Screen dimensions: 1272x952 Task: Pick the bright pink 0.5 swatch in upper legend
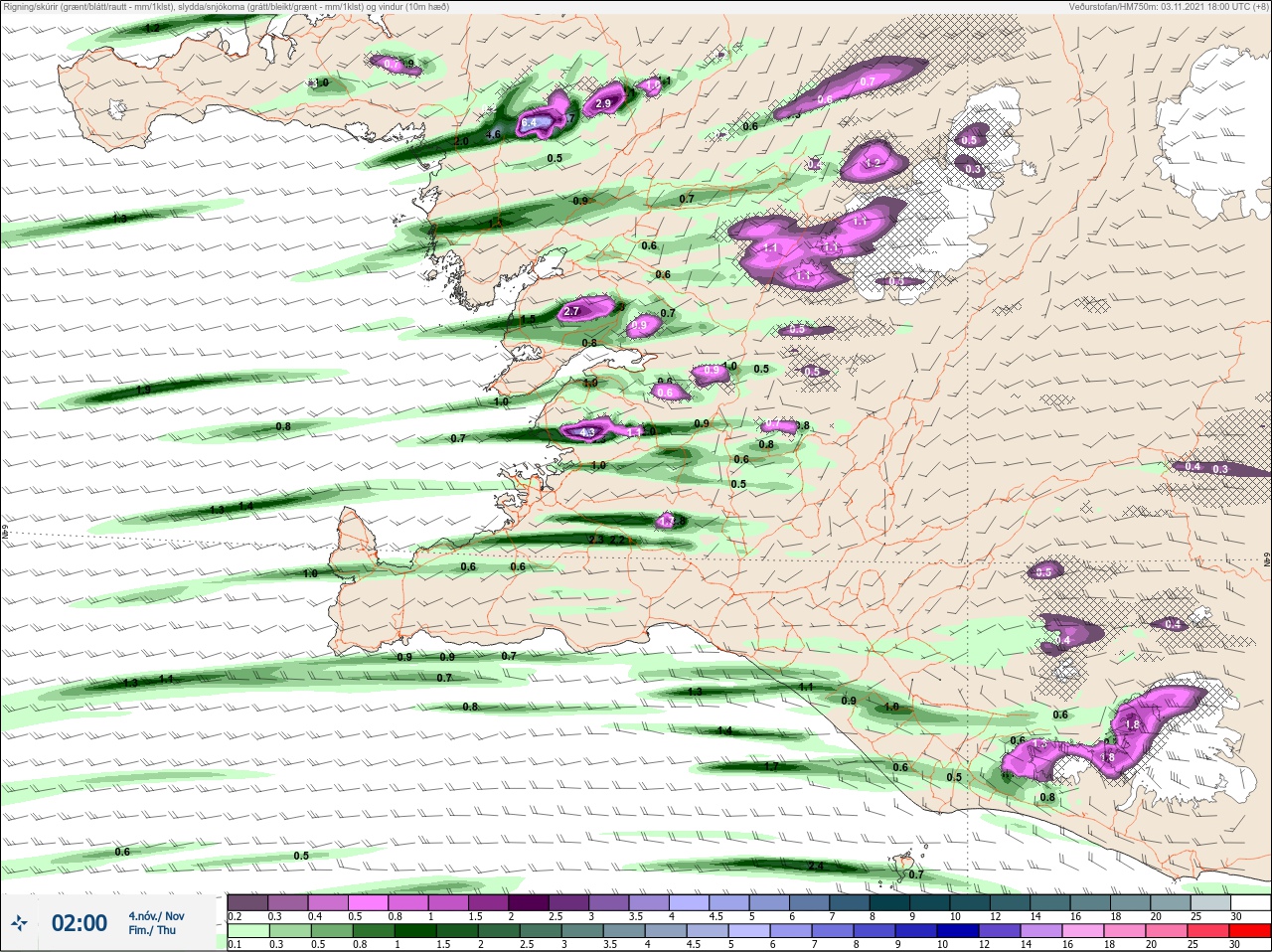369,902
